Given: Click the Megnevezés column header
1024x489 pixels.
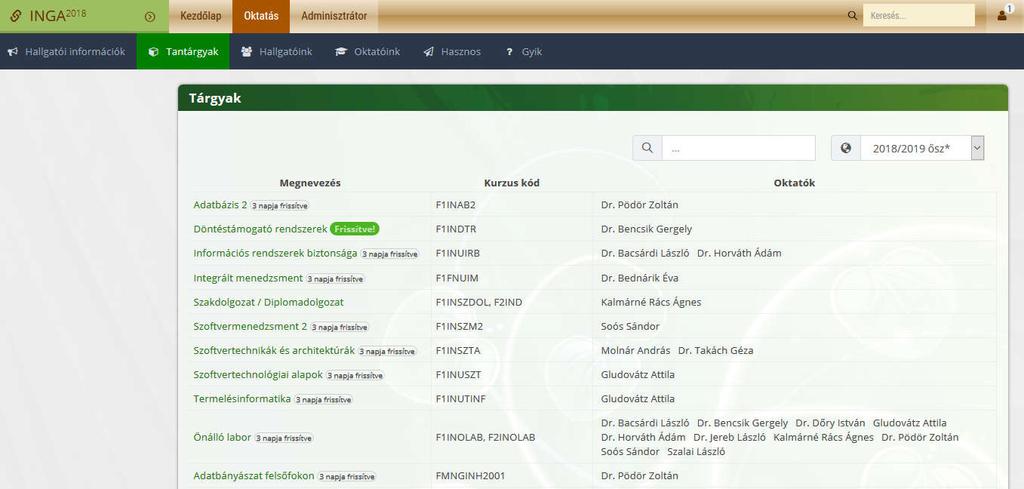Looking at the screenshot, I should tap(310, 183).
